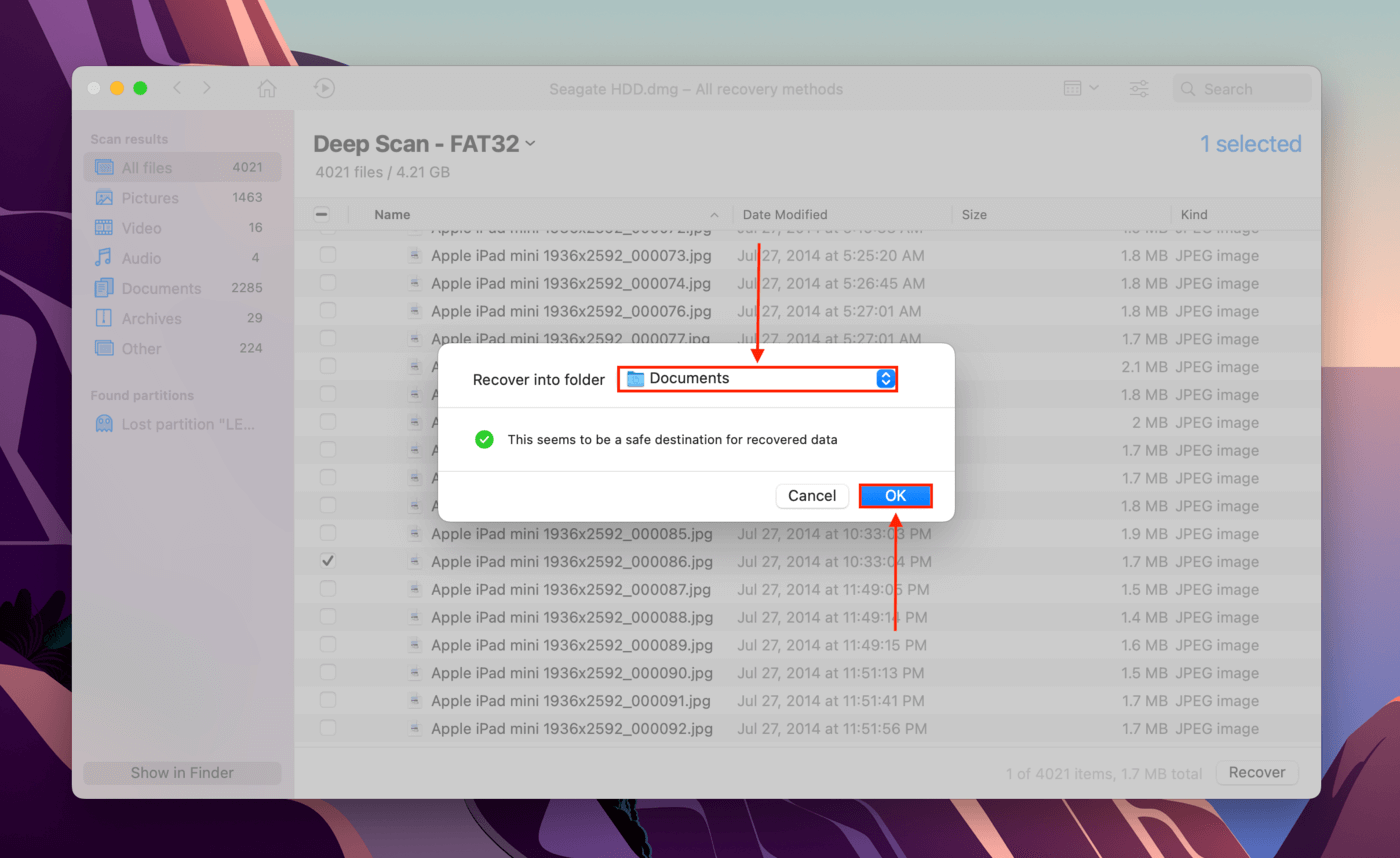Select the Video category
Screen dimensions: 1400x858
click(x=182, y=228)
